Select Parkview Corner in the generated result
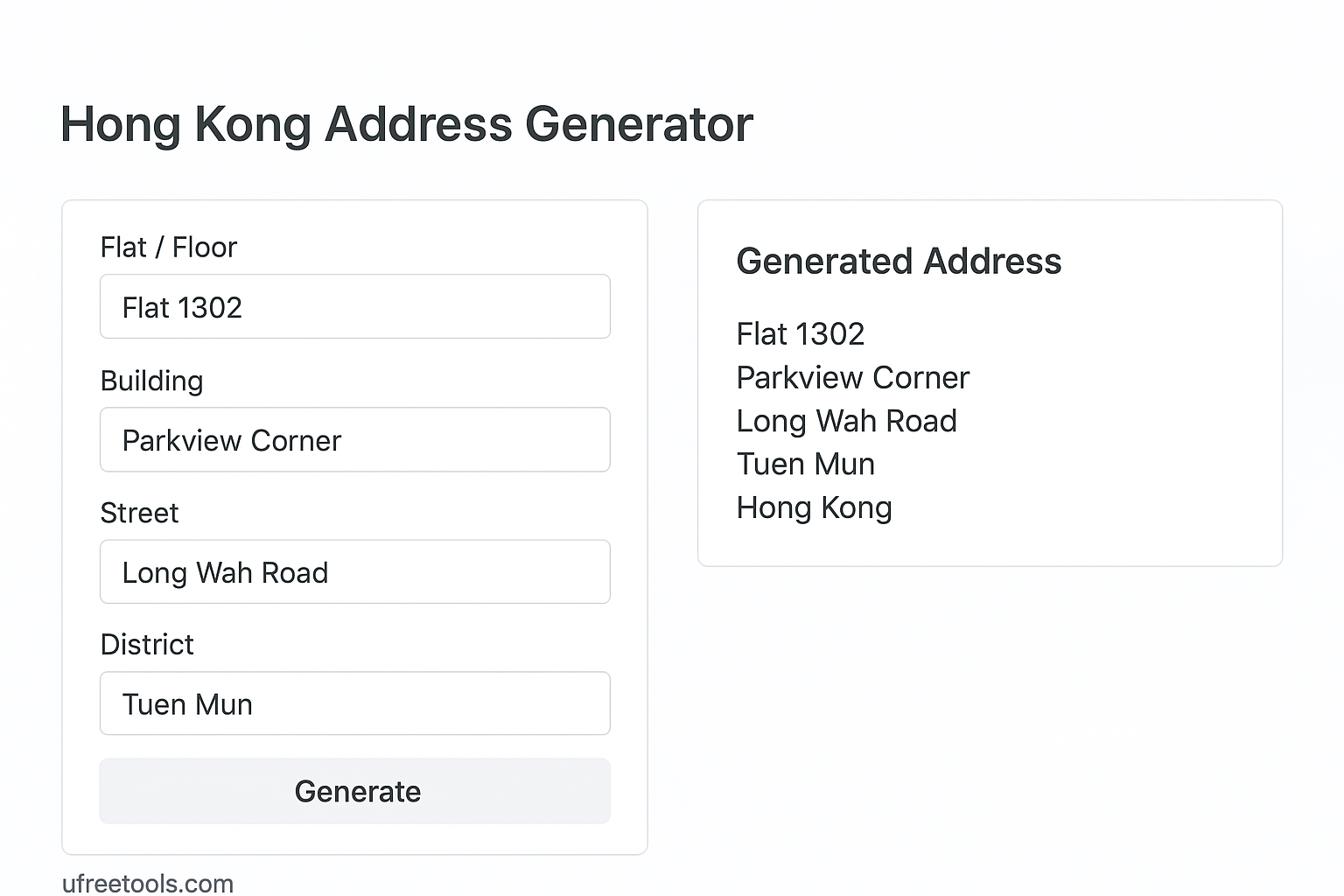The height and width of the screenshot is (896, 1344). coord(853,378)
